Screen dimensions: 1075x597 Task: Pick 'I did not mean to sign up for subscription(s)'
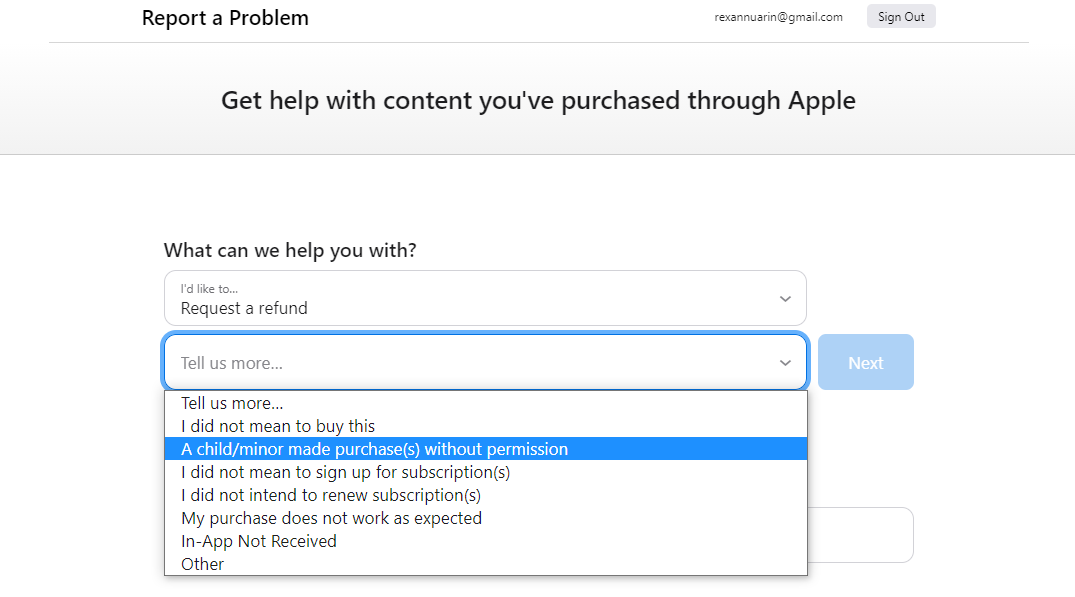point(345,472)
